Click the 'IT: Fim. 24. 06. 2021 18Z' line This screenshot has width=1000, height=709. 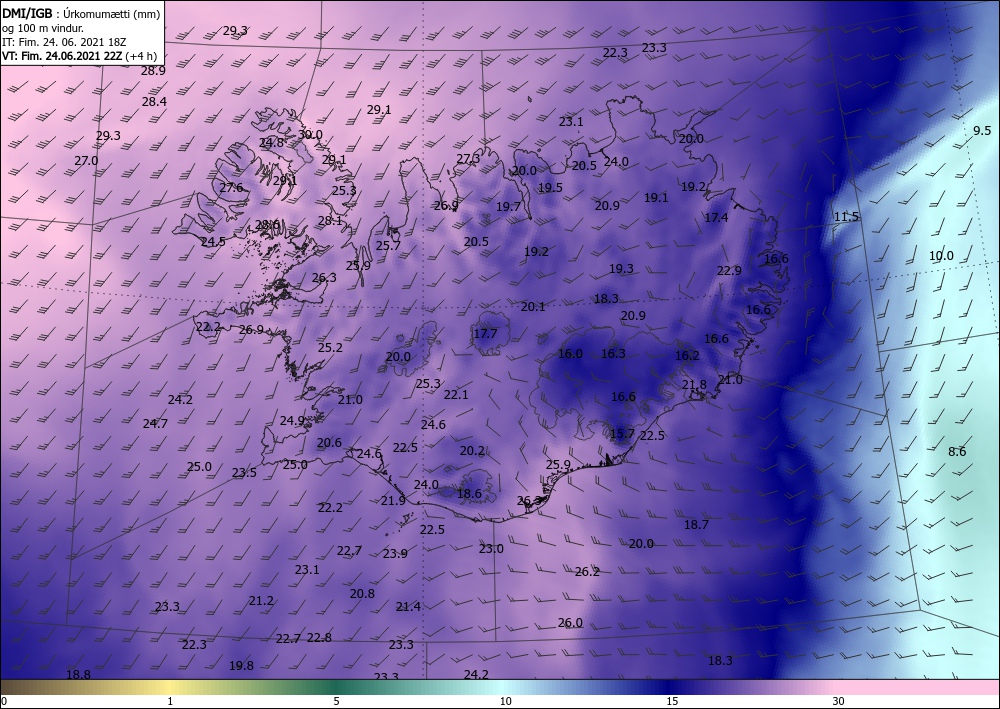64,42
